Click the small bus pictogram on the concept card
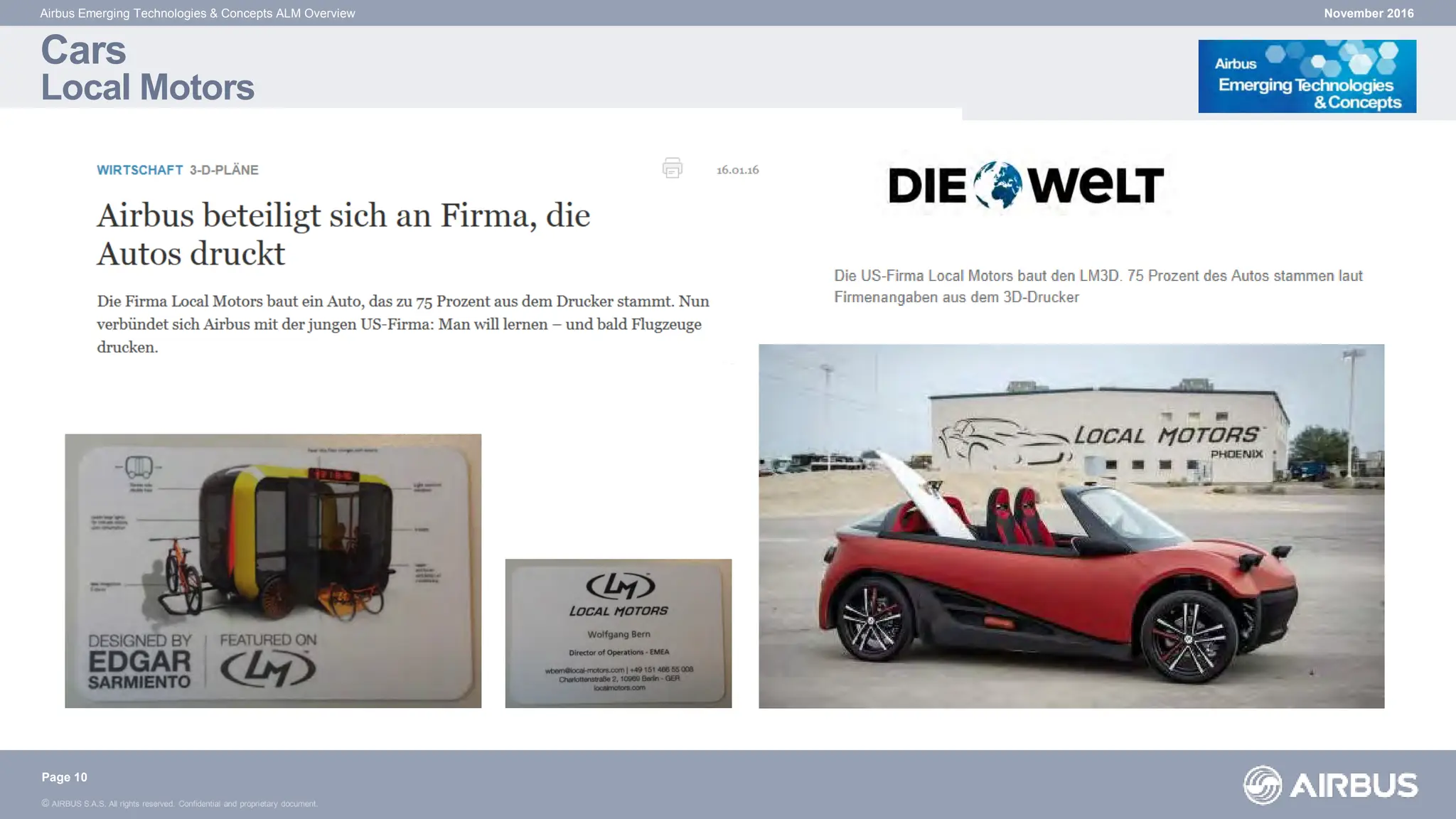The width and height of the screenshot is (1456, 819). [x=139, y=467]
